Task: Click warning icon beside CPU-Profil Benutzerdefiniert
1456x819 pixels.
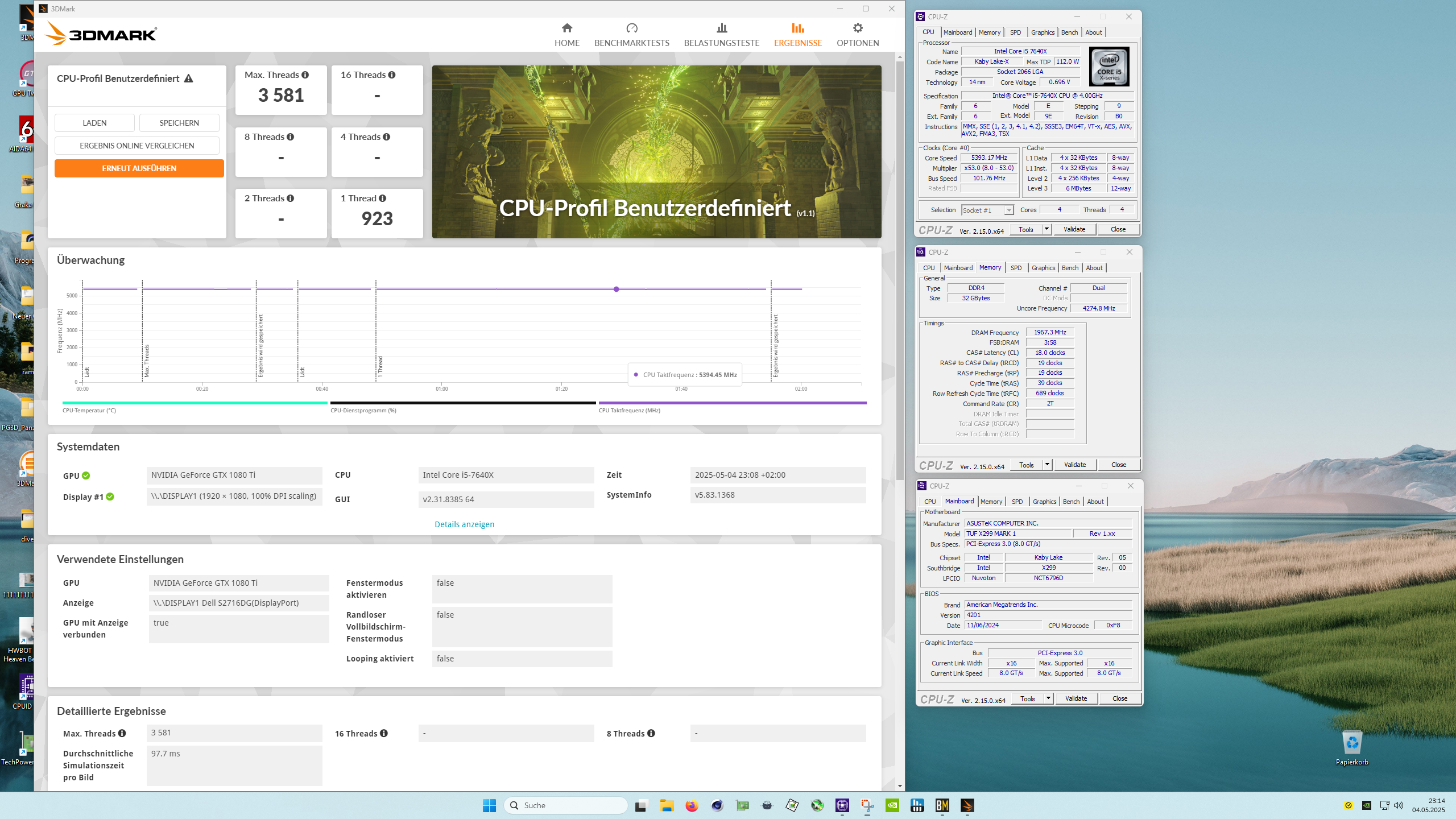Action: coord(188,78)
